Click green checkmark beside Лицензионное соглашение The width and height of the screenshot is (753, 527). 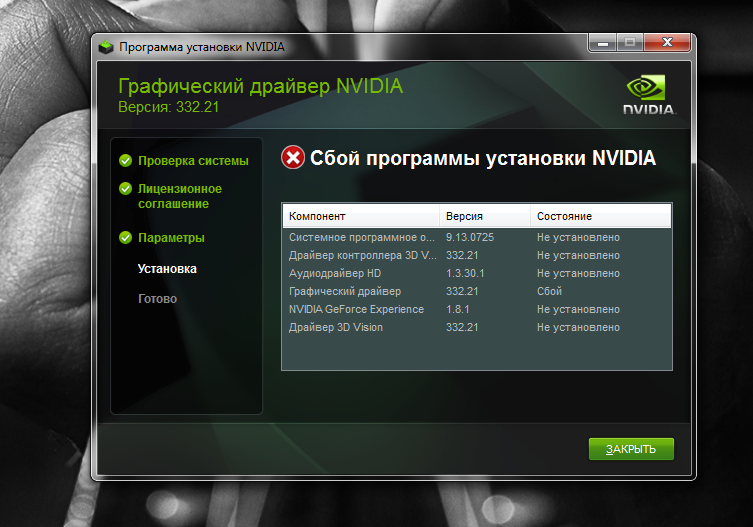125,189
